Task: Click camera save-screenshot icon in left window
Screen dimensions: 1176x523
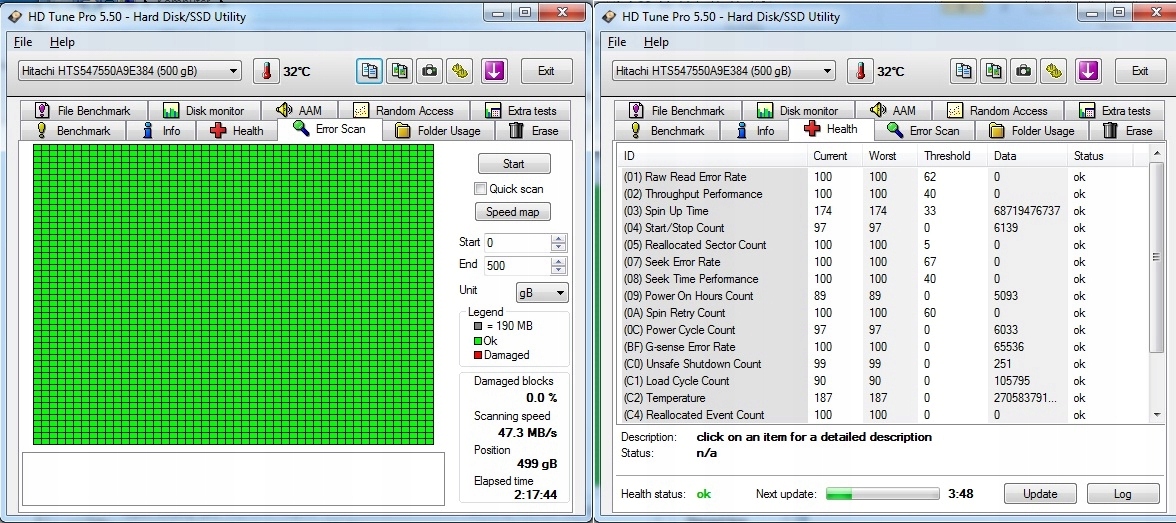Action: tap(430, 71)
